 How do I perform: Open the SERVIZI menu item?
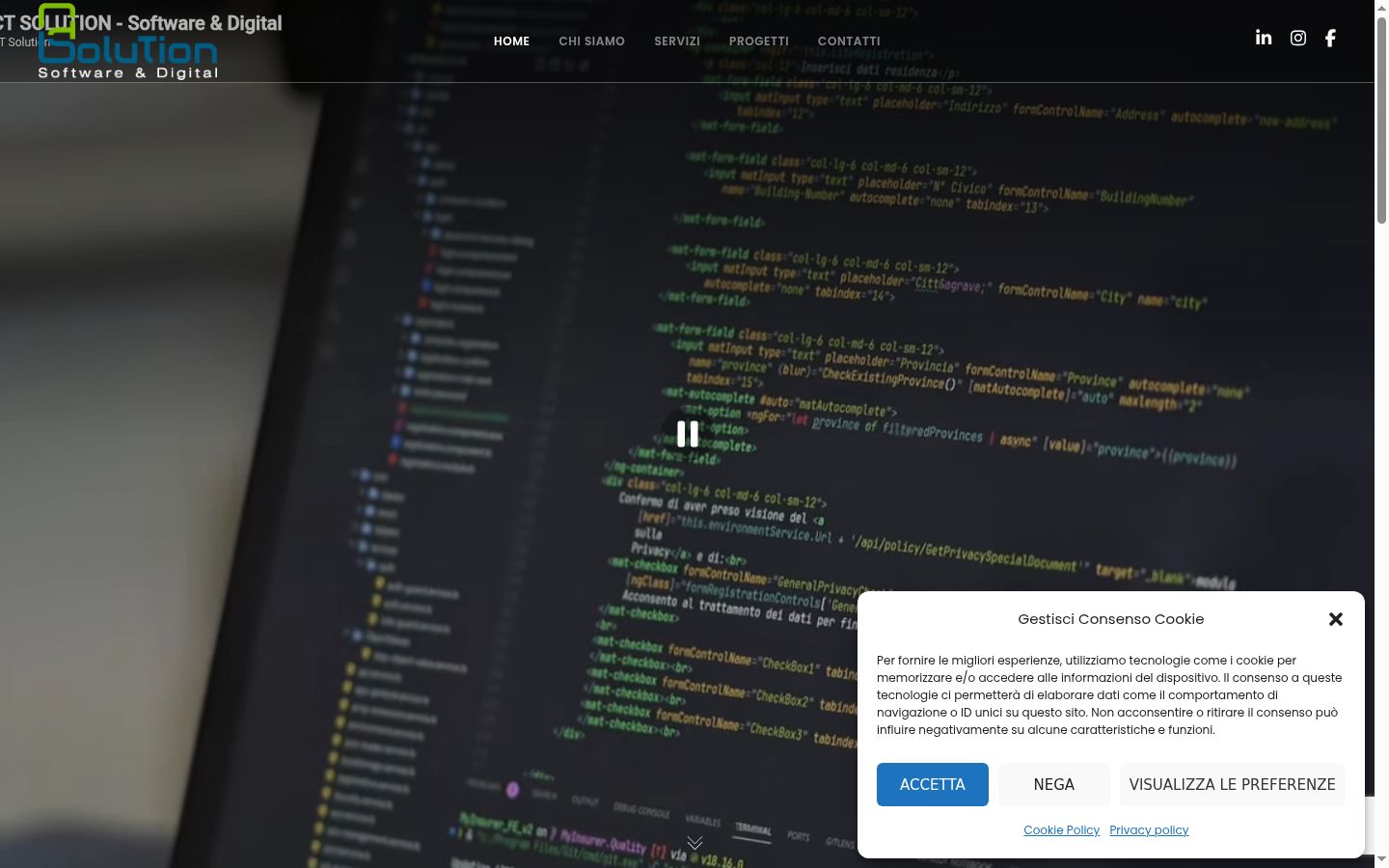click(677, 41)
